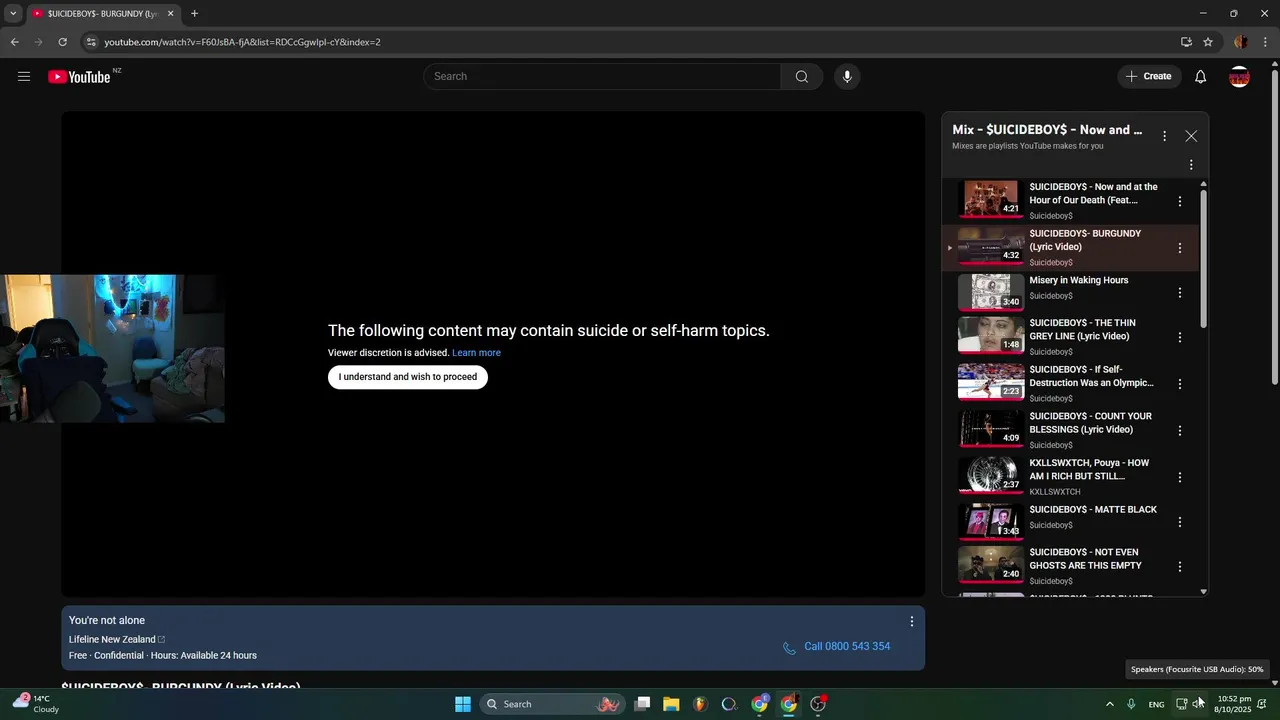The image size is (1280, 720).
Task: Select Now and at the Hour of Our Death title
Action: click(1094, 193)
